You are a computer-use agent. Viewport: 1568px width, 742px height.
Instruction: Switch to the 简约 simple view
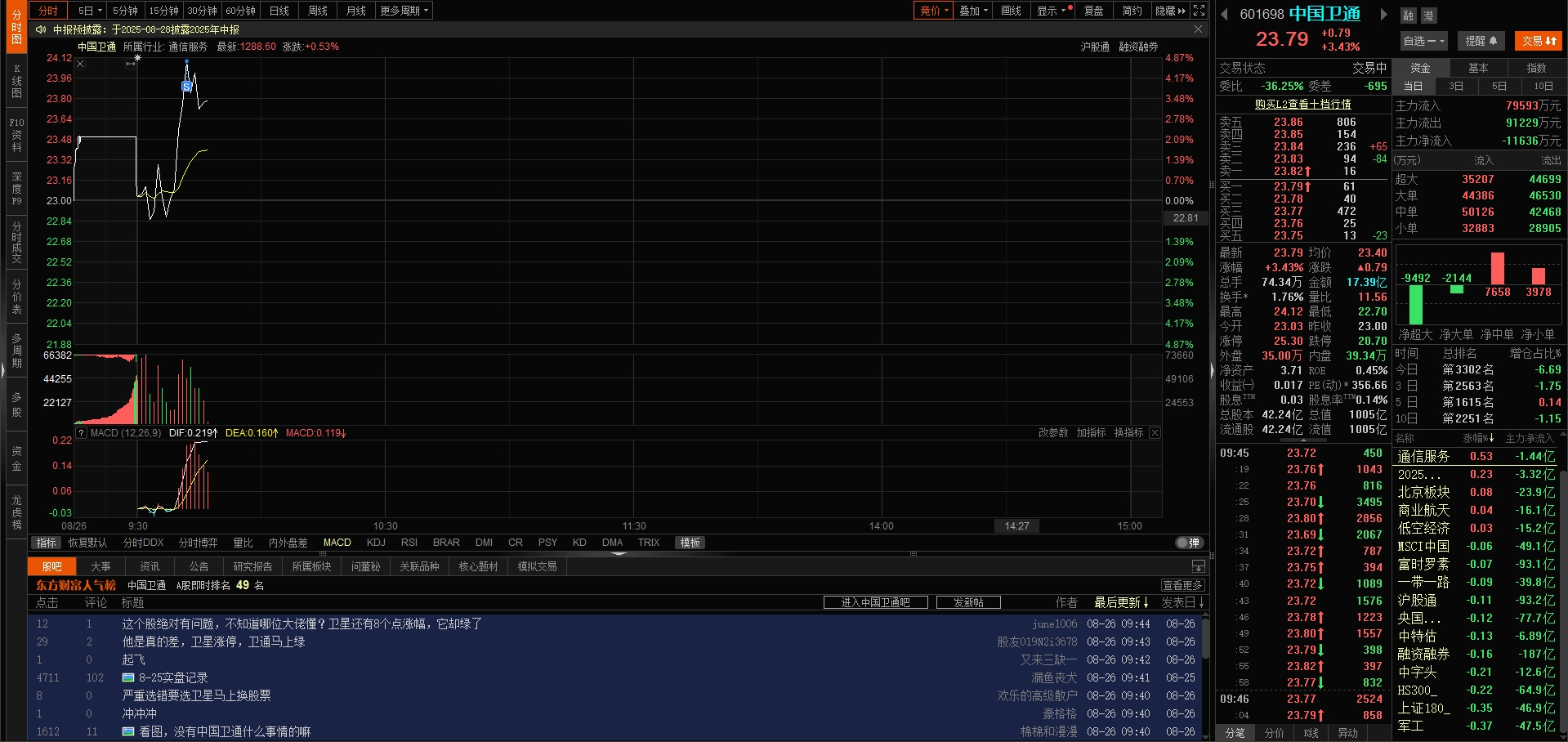[x=1132, y=11]
